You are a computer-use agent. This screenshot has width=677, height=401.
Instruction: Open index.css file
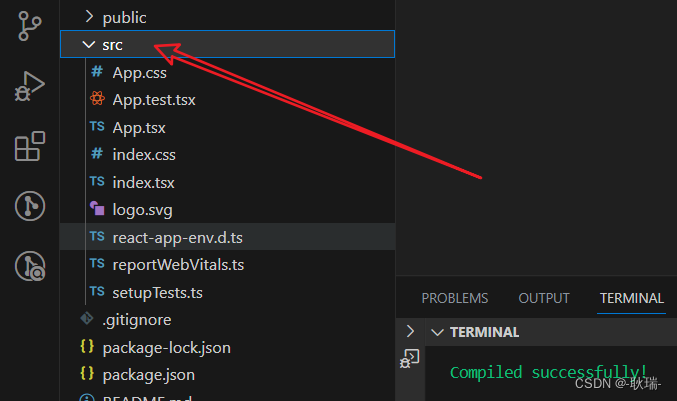coord(144,155)
